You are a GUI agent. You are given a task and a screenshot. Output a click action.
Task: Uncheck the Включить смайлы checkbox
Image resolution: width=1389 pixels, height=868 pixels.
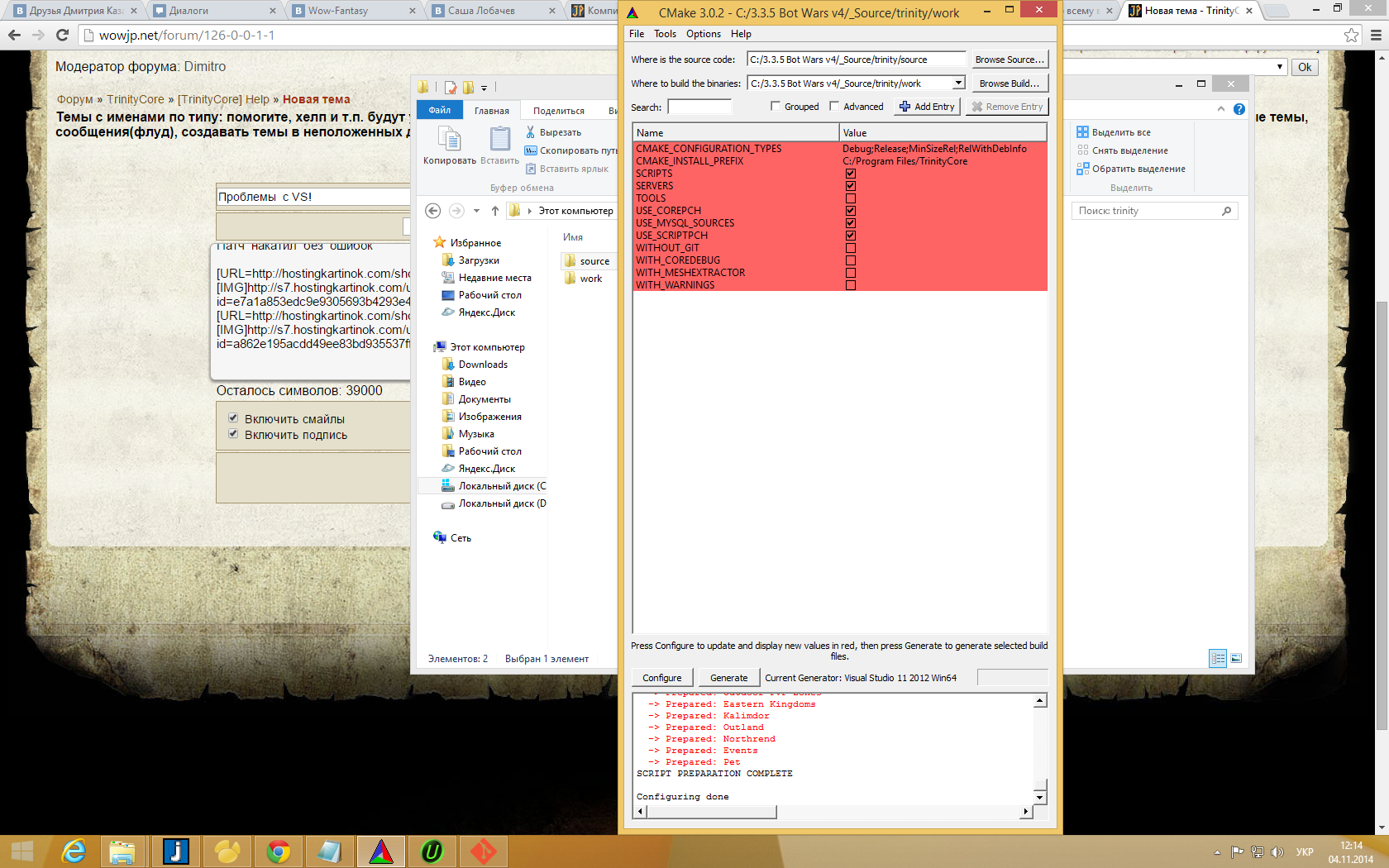click(233, 418)
